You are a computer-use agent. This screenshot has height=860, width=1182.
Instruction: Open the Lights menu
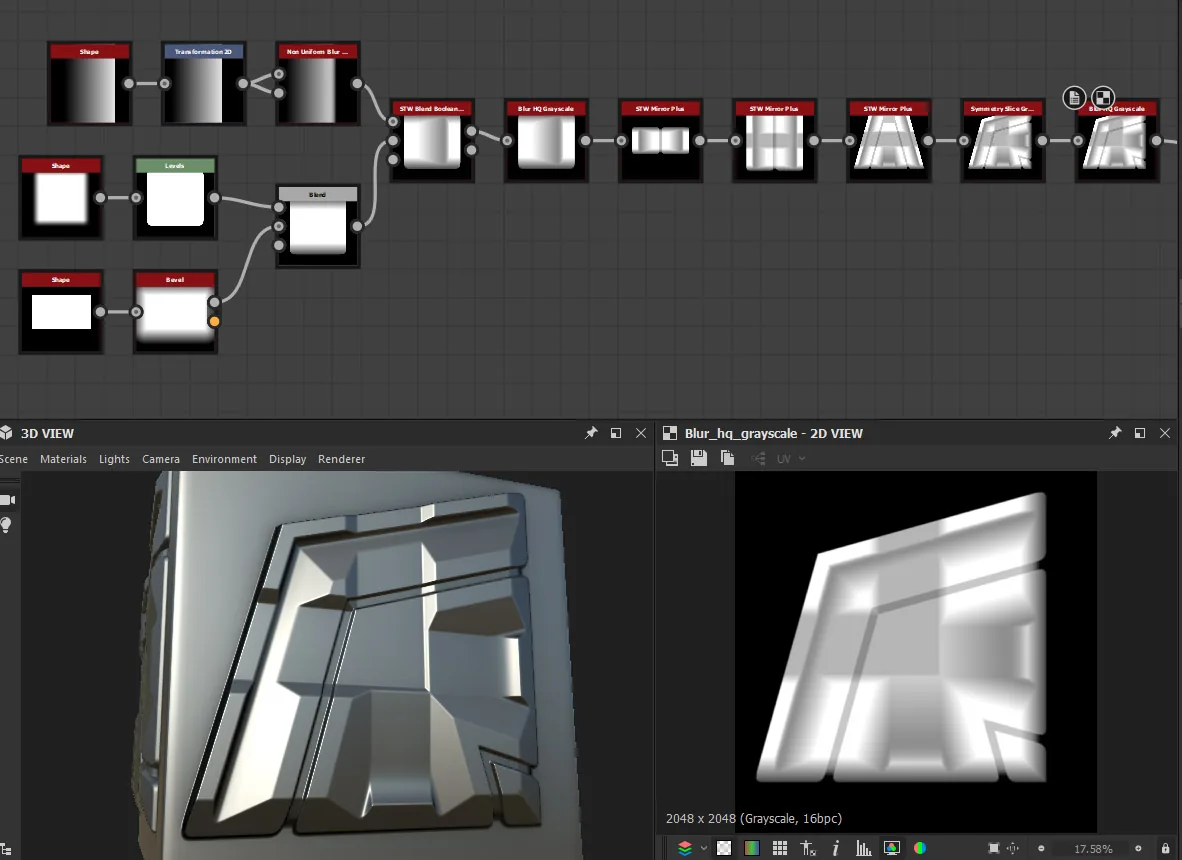(115, 459)
